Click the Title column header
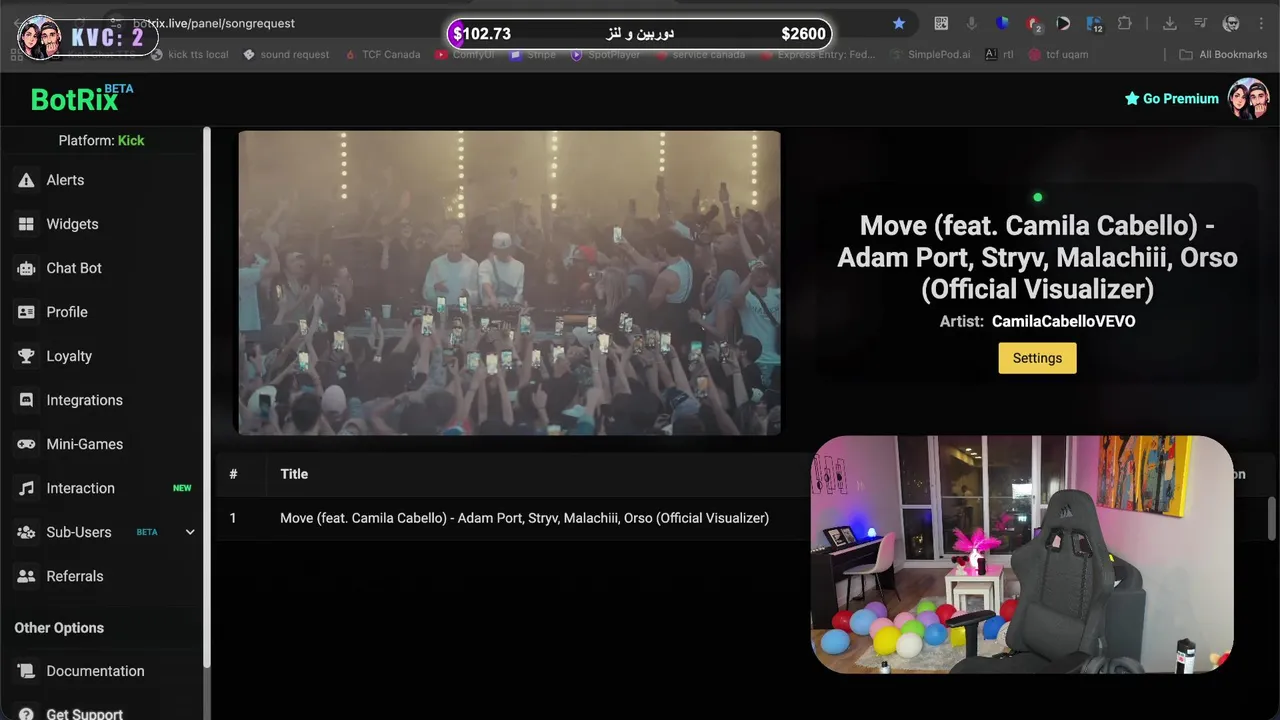The height and width of the screenshot is (720, 1280). [294, 474]
